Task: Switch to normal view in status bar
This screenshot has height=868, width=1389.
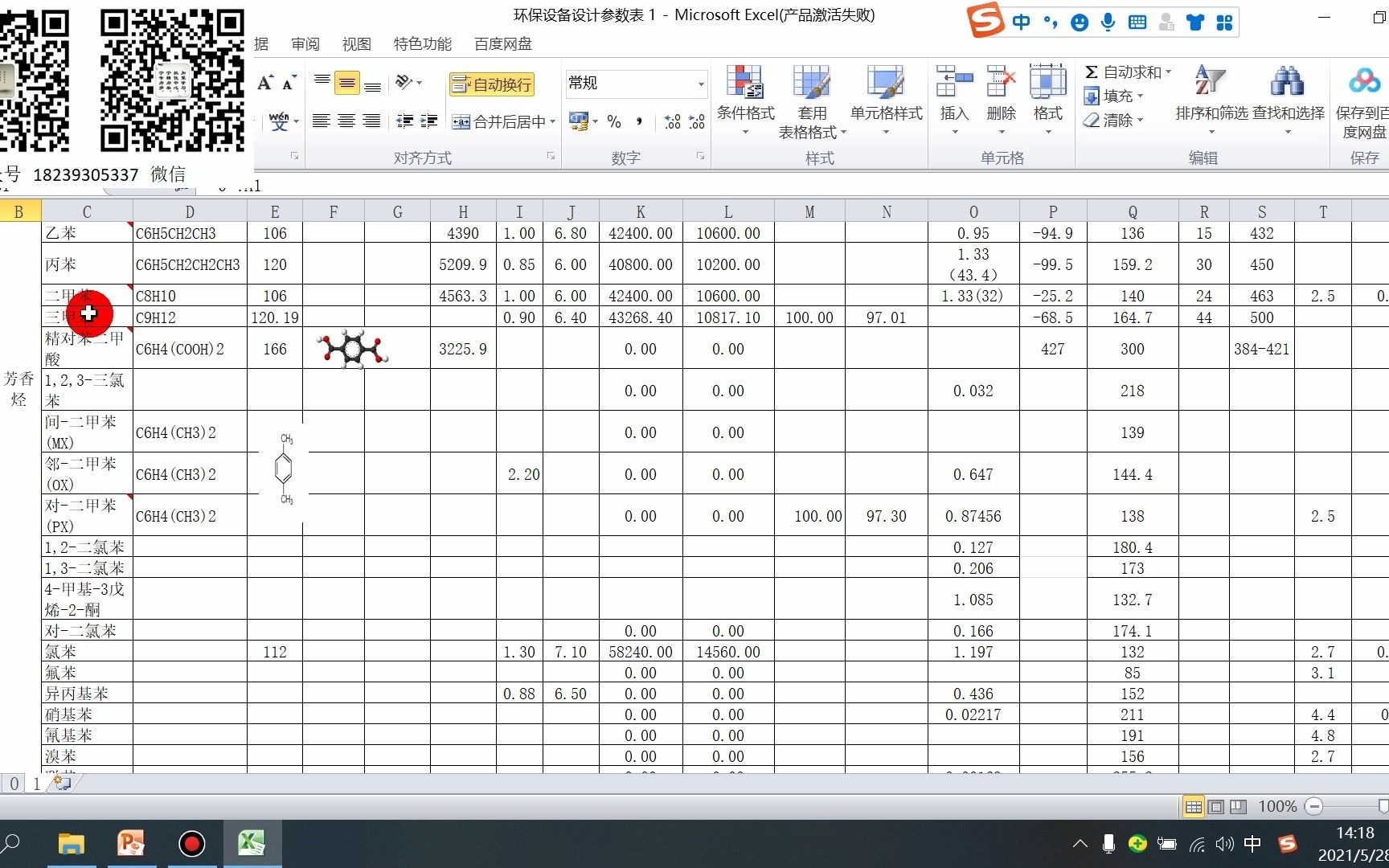Action: pos(1194,807)
